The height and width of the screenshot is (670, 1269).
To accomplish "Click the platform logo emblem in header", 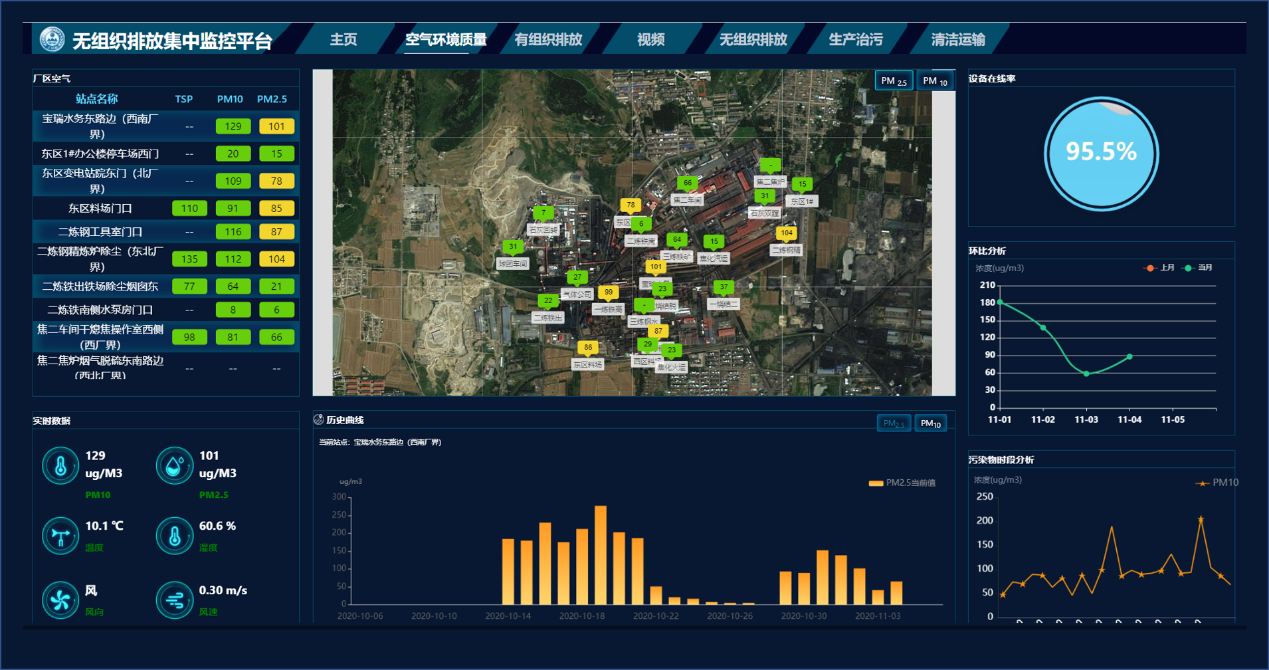I will tap(52, 40).
